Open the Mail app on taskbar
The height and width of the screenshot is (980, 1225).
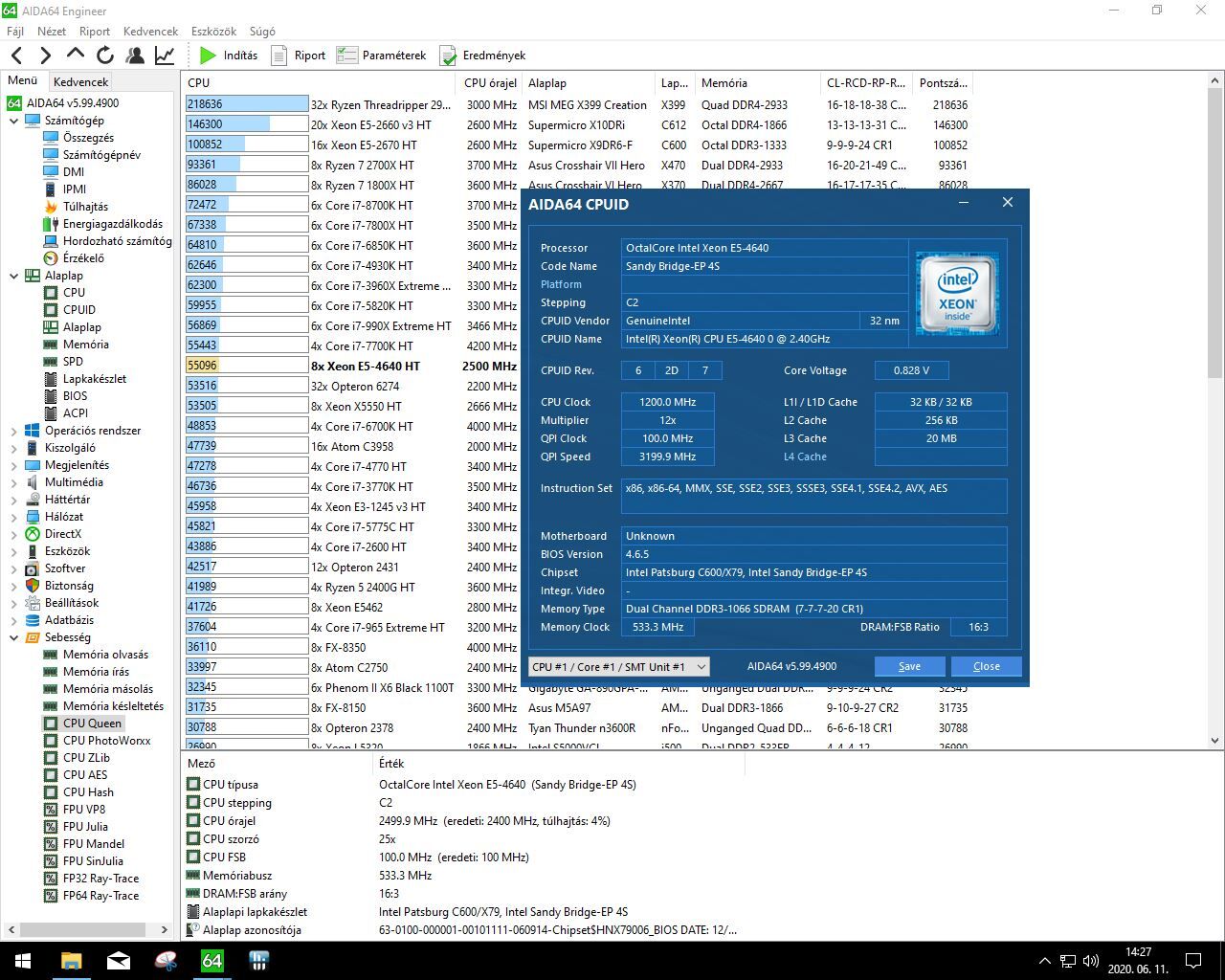(119, 961)
